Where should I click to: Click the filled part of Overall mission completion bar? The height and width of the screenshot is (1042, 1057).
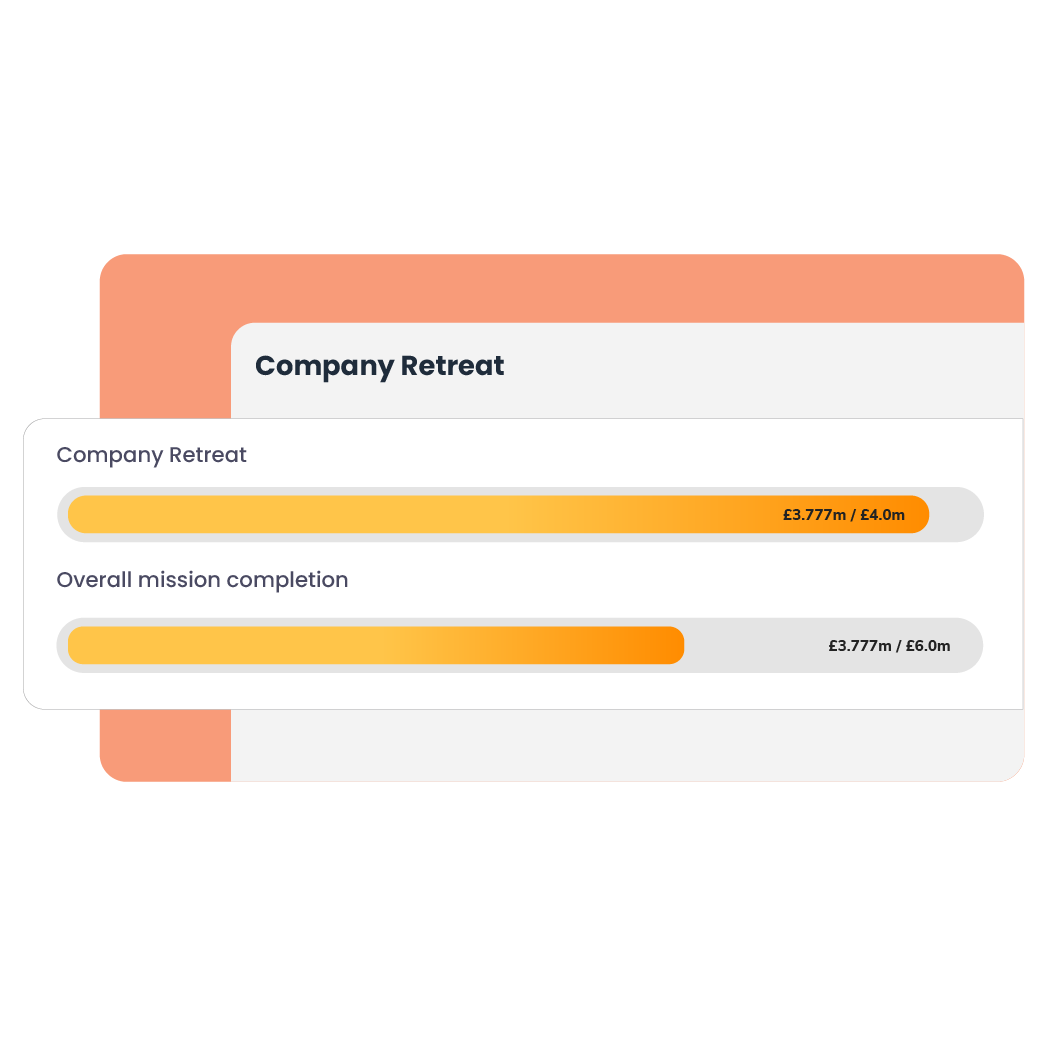click(350, 645)
